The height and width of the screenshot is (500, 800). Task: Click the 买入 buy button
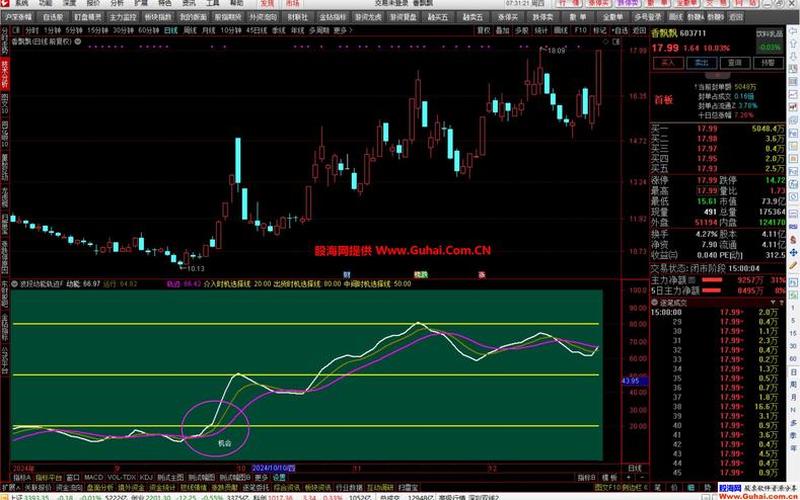[x=668, y=63]
